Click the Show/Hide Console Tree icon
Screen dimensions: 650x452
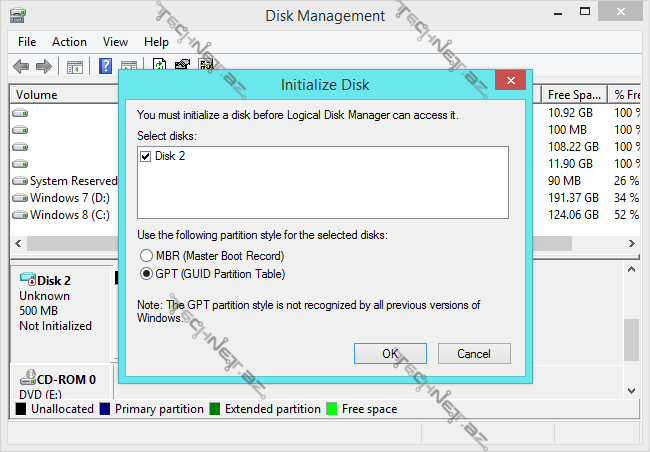pyautogui.click(x=74, y=67)
